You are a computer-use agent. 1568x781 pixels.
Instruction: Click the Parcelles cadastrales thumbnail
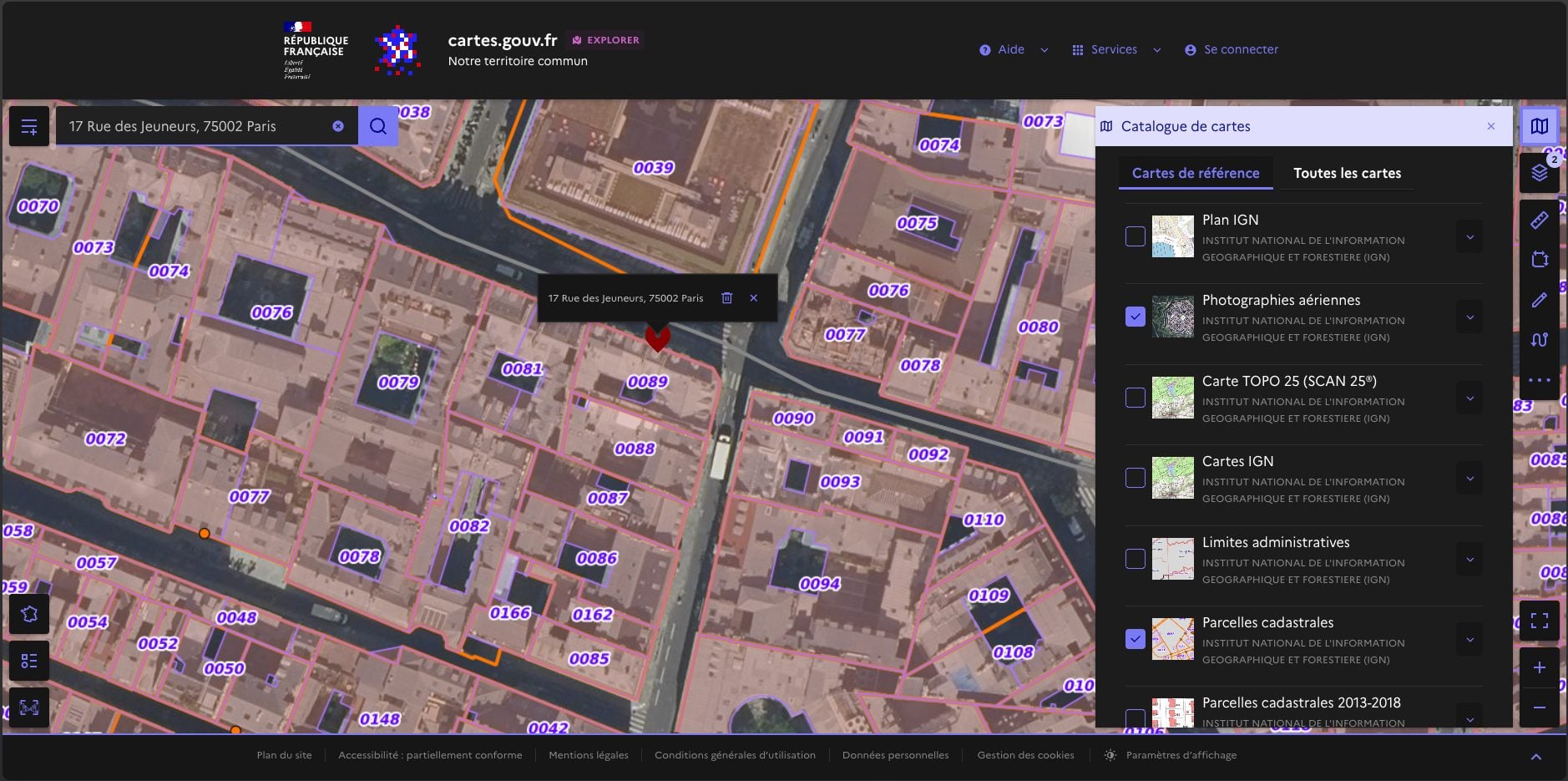click(x=1173, y=639)
